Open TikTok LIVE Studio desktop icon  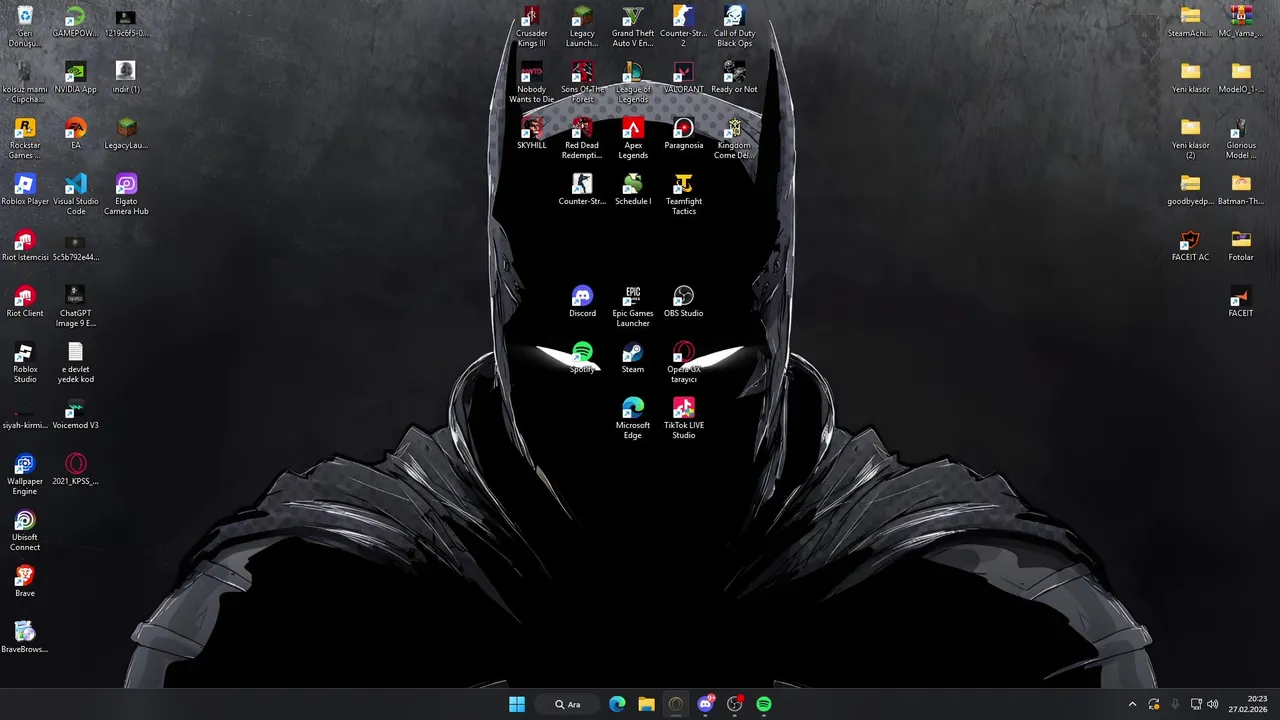[683, 419]
